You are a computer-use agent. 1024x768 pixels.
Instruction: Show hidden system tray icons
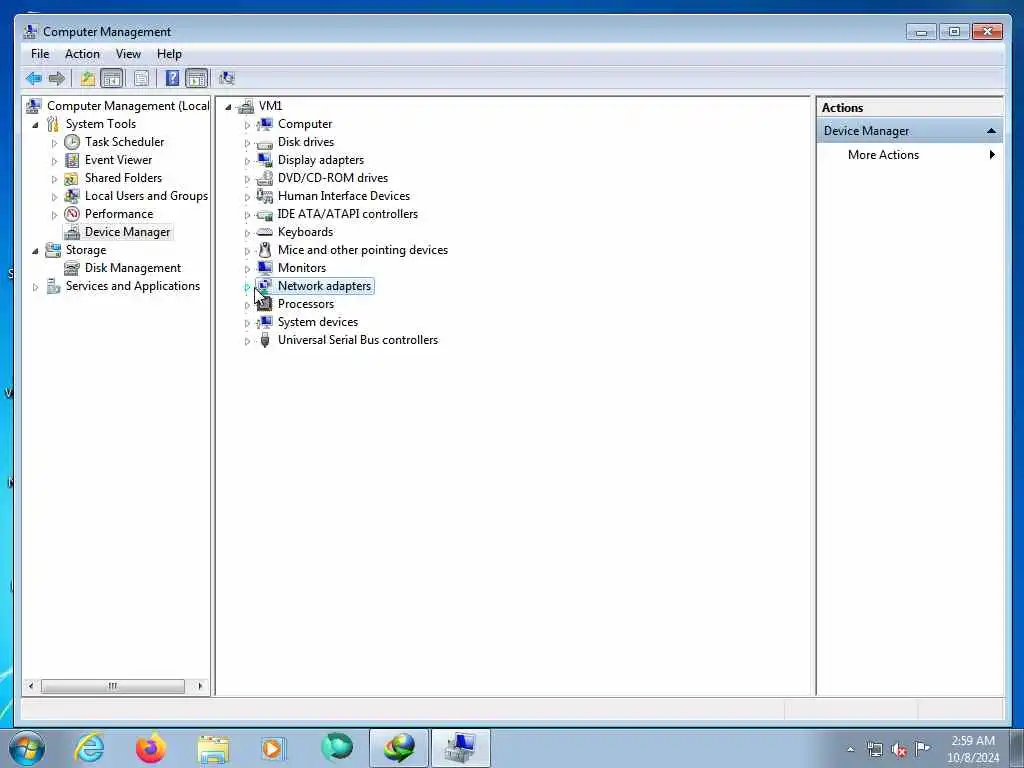(x=850, y=749)
